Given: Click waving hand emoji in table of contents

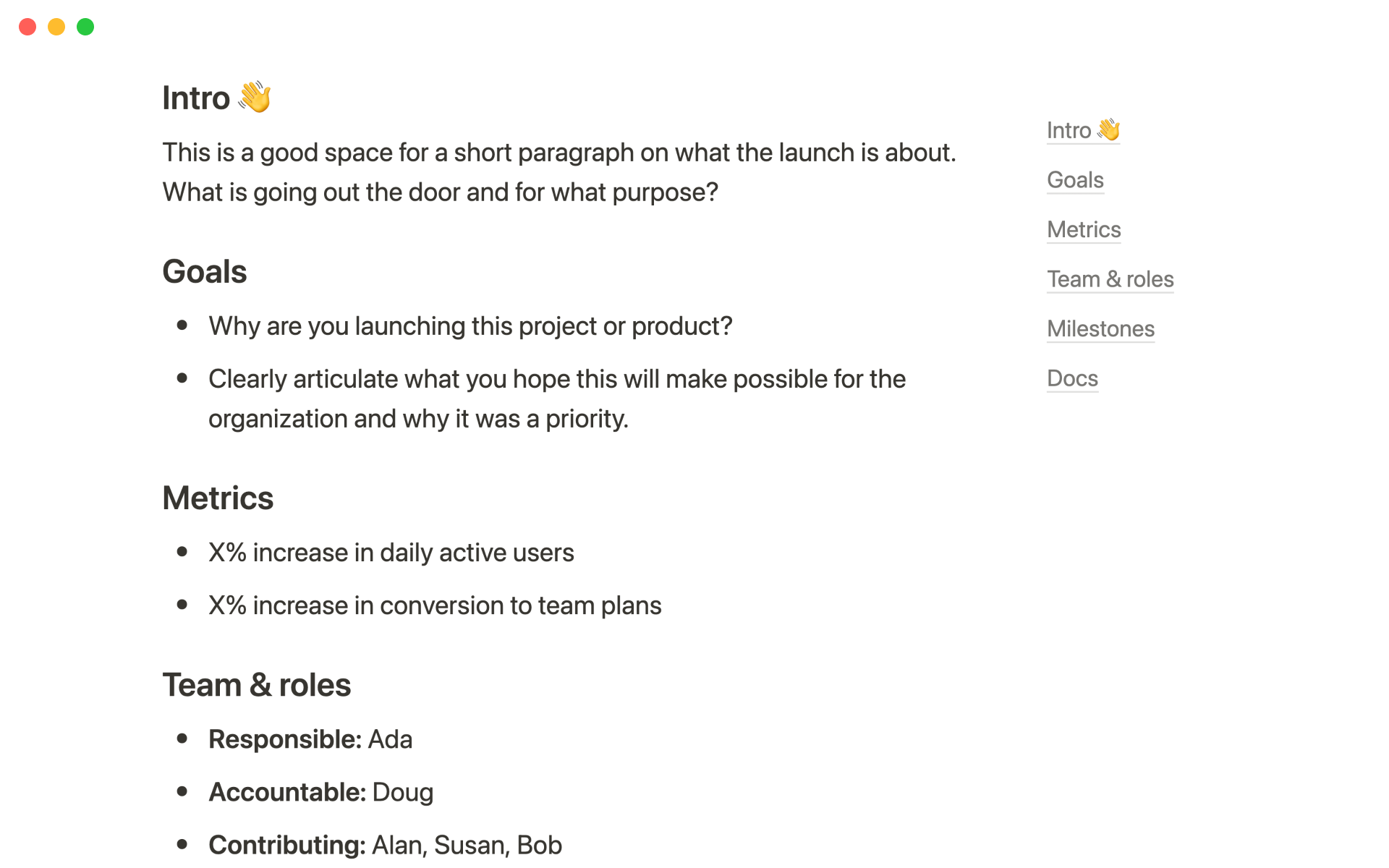Looking at the screenshot, I should (1108, 130).
